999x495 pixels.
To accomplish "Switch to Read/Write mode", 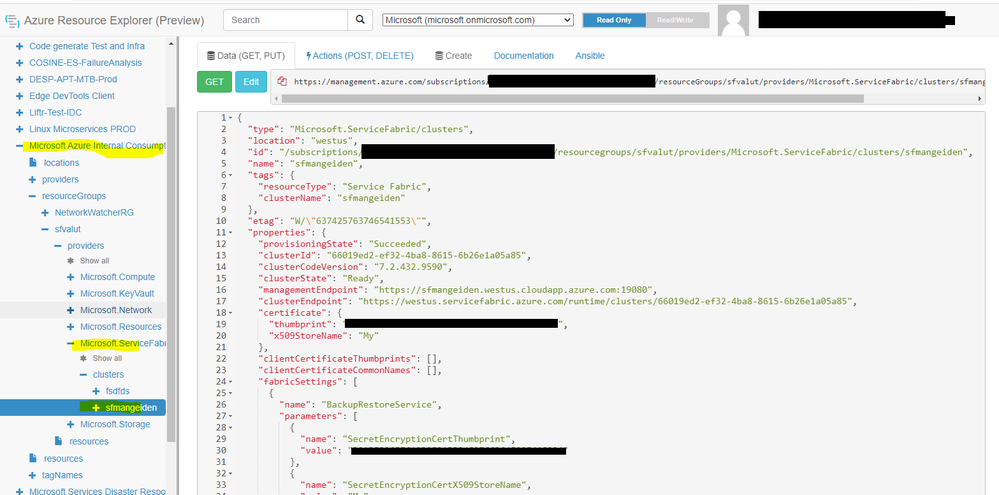I will pyautogui.click(x=677, y=20).
